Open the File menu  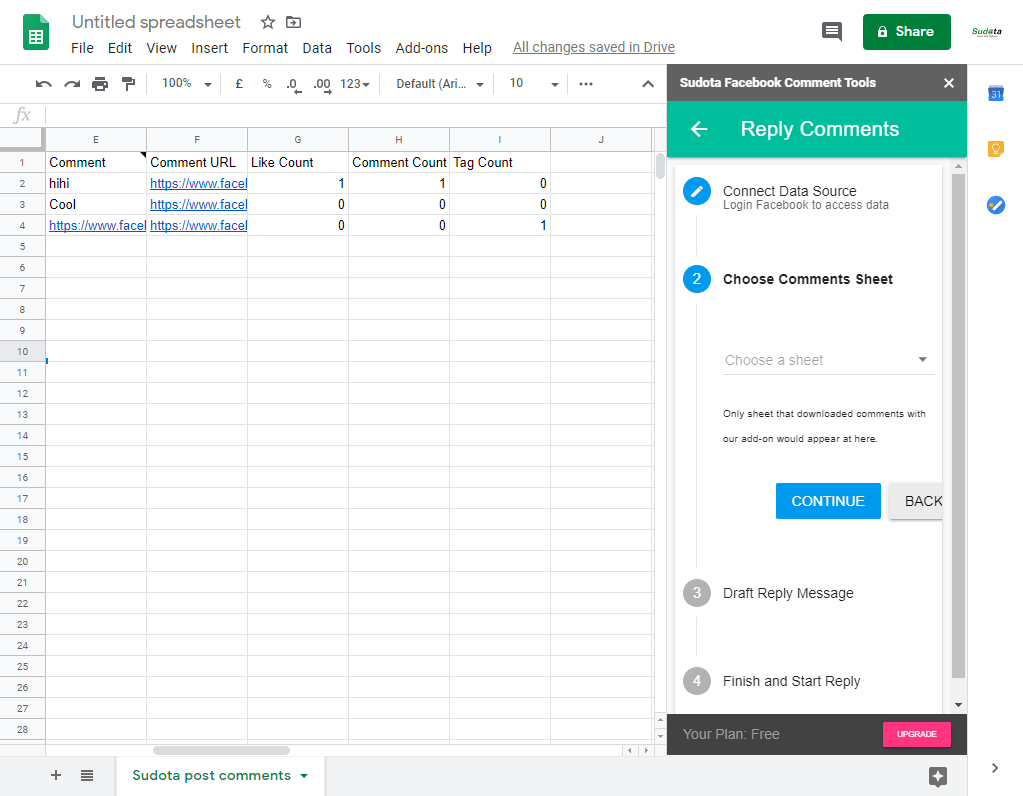click(x=82, y=48)
